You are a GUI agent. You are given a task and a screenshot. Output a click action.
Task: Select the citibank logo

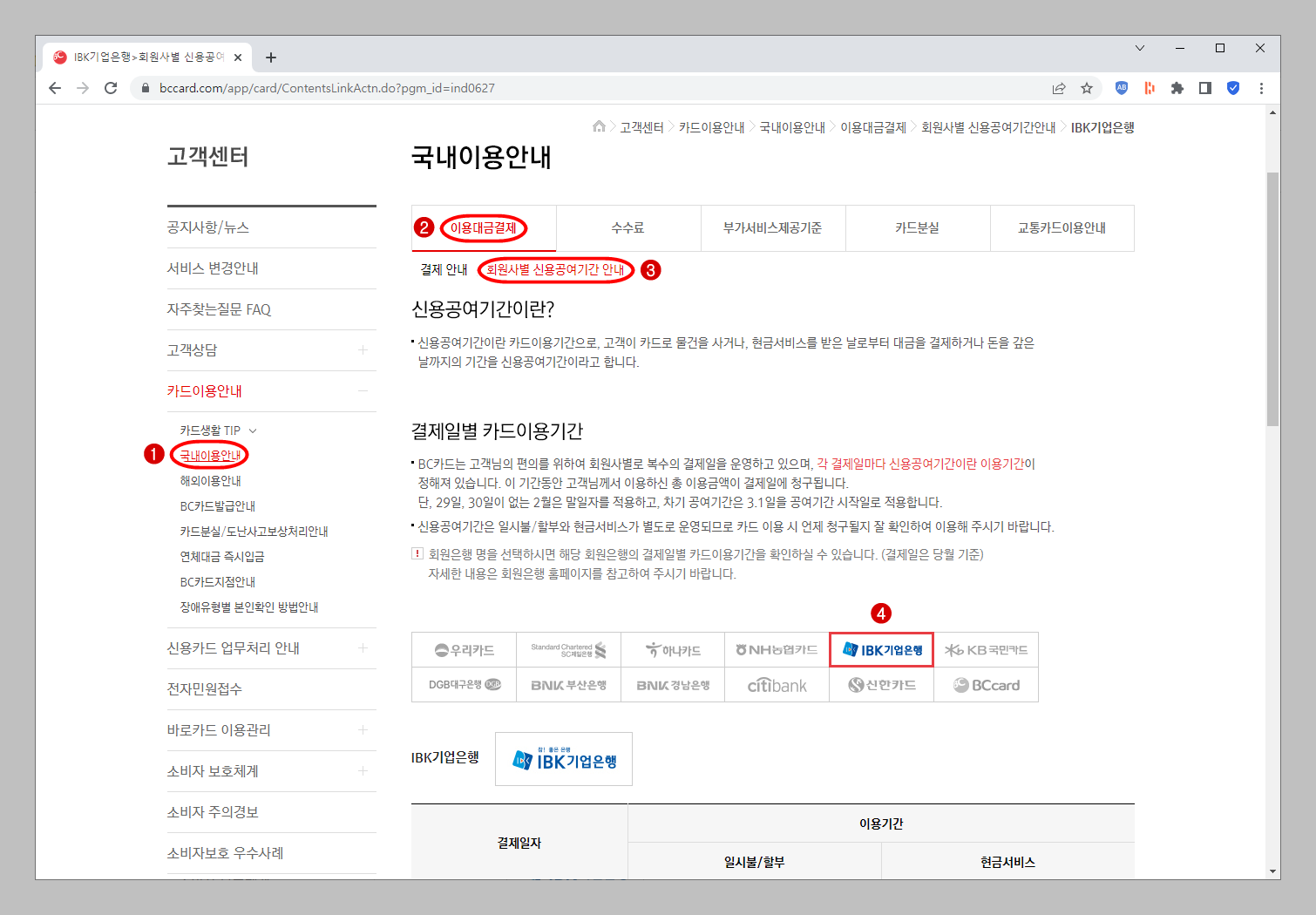coord(777,685)
